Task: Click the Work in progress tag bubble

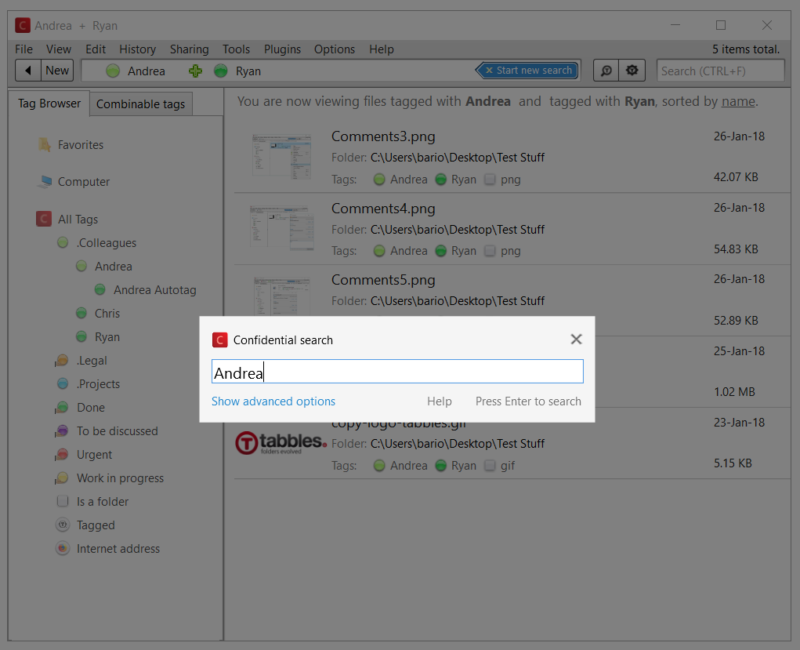Action: [61, 478]
